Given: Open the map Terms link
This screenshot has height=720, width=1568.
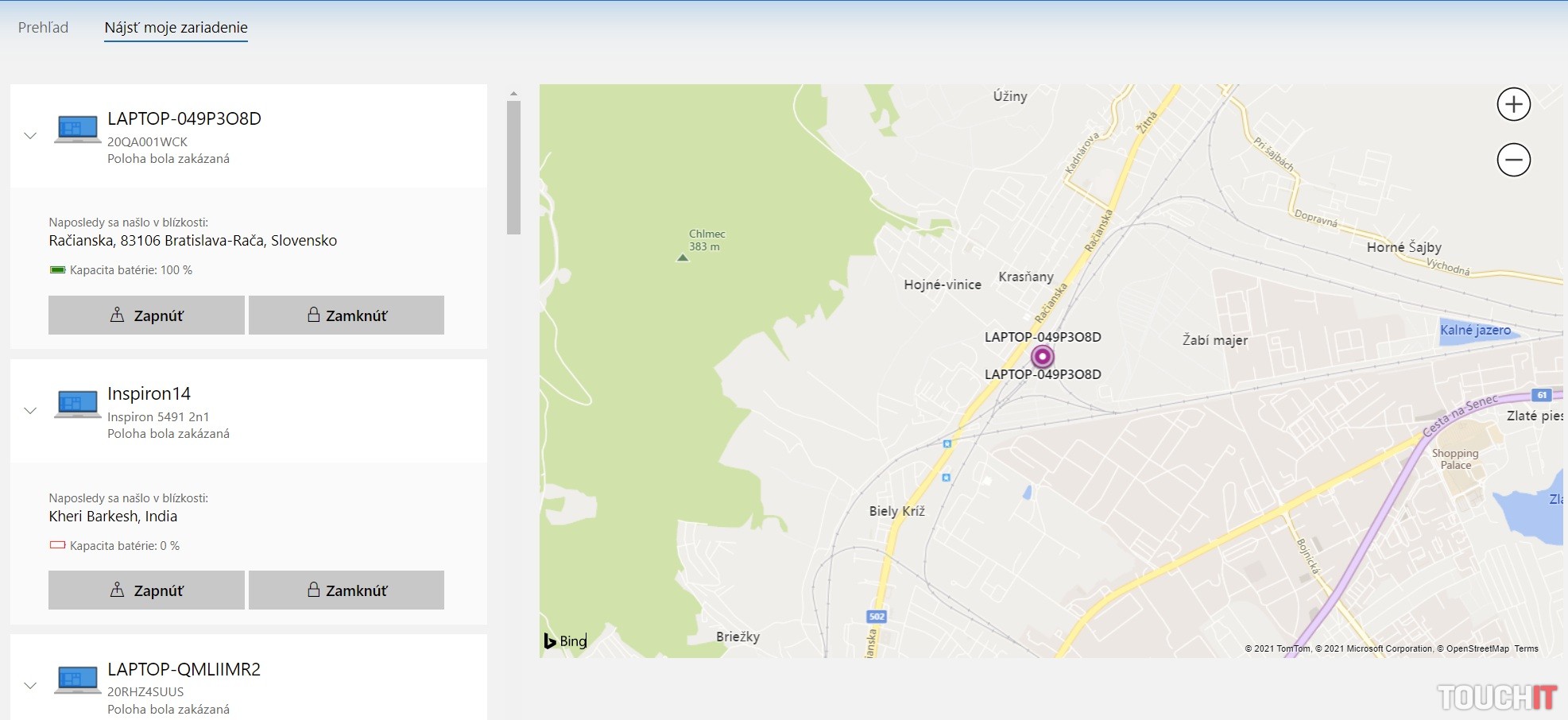Looking at the screenshot, I should (1526, 648).
